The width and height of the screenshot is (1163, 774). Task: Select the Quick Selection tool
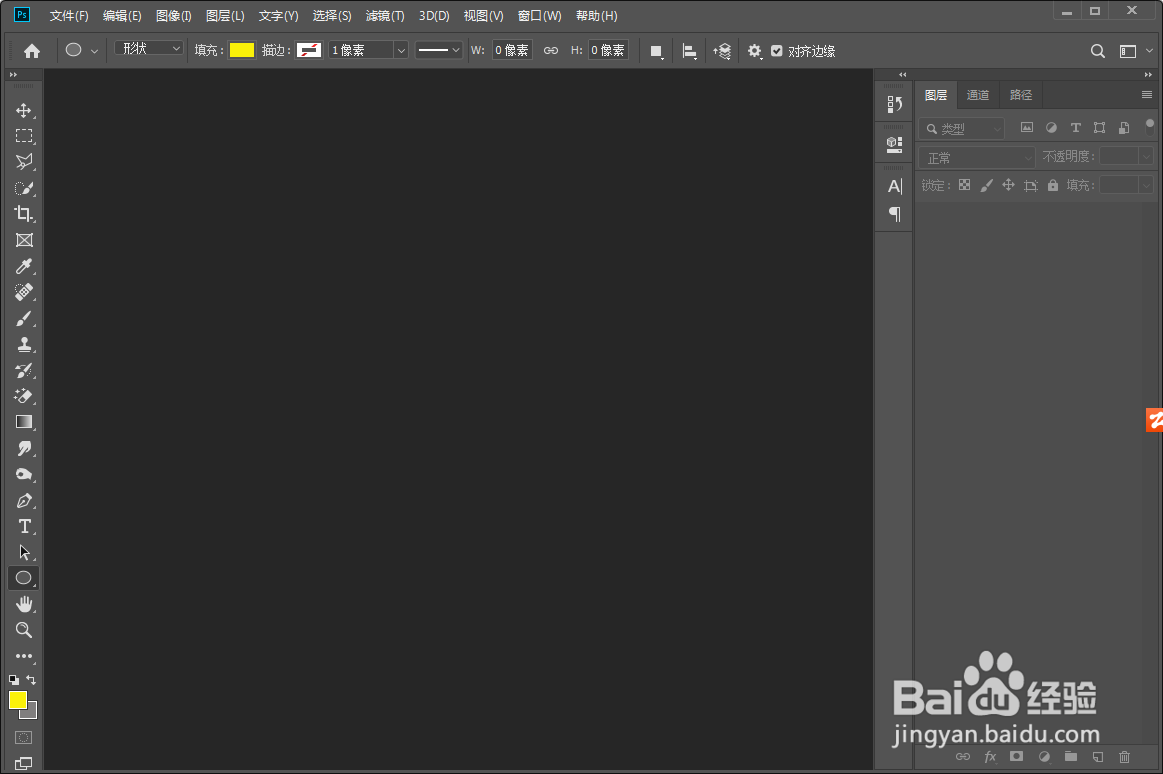(x=24, y=188)
